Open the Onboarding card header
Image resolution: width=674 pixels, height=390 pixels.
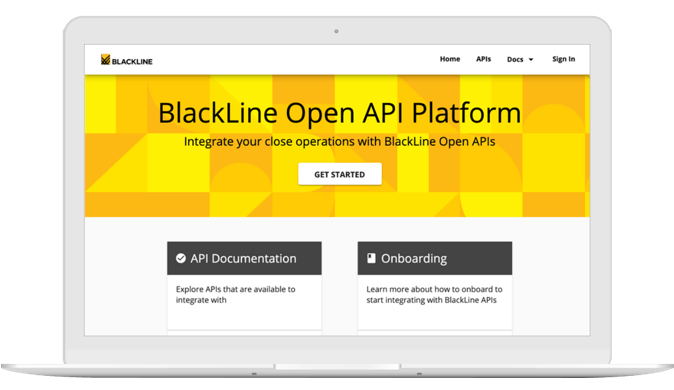435,258
